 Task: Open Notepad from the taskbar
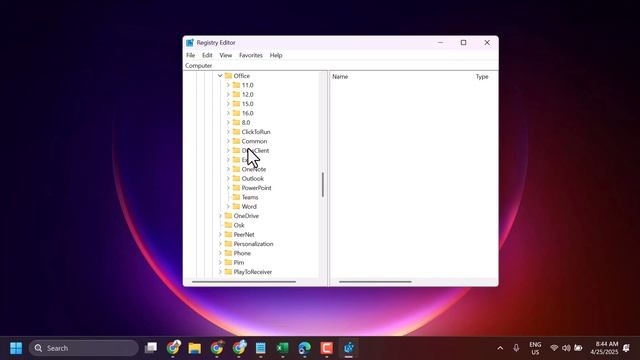click(260, 348)
